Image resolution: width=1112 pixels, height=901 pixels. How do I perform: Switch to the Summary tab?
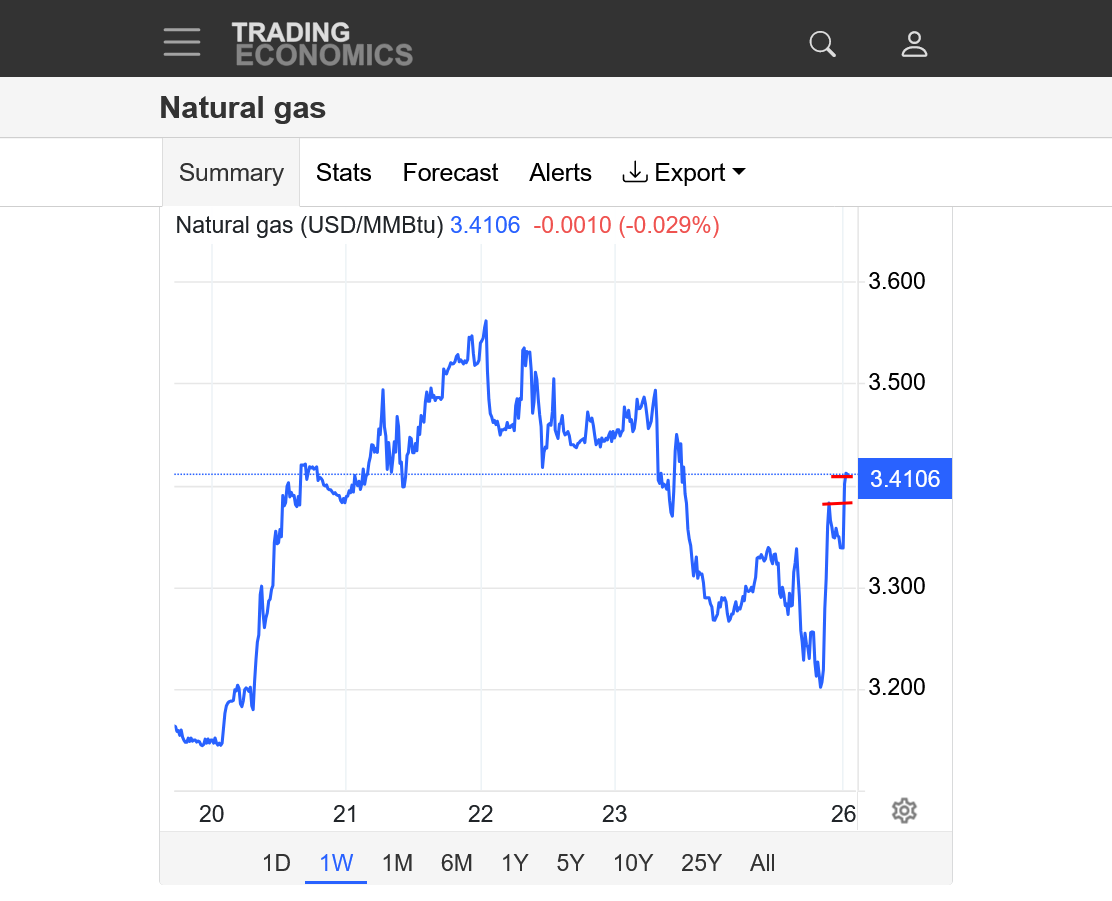pos(231,173)
